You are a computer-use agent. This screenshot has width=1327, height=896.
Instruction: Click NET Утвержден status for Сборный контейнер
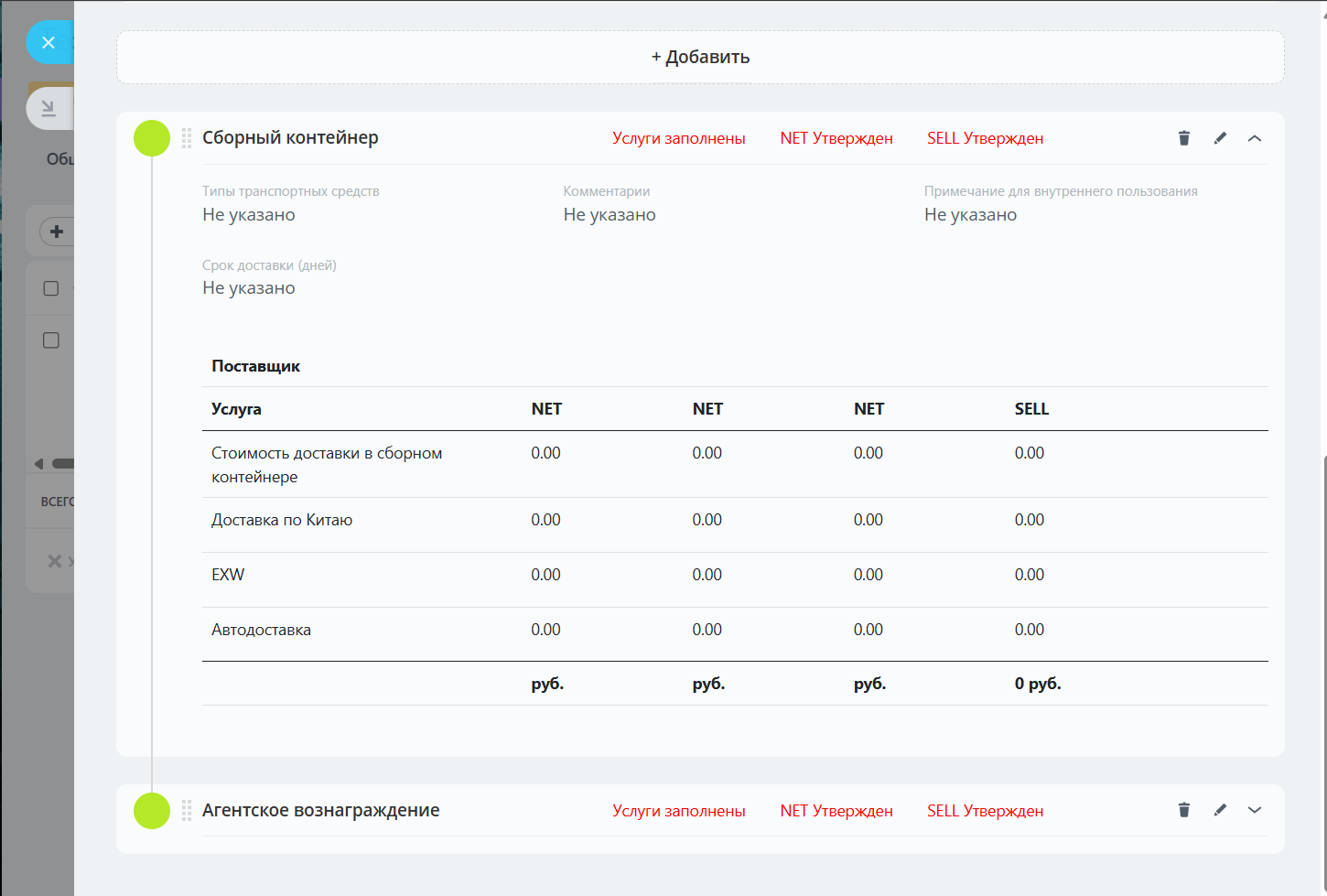click(x=836, y=138)
